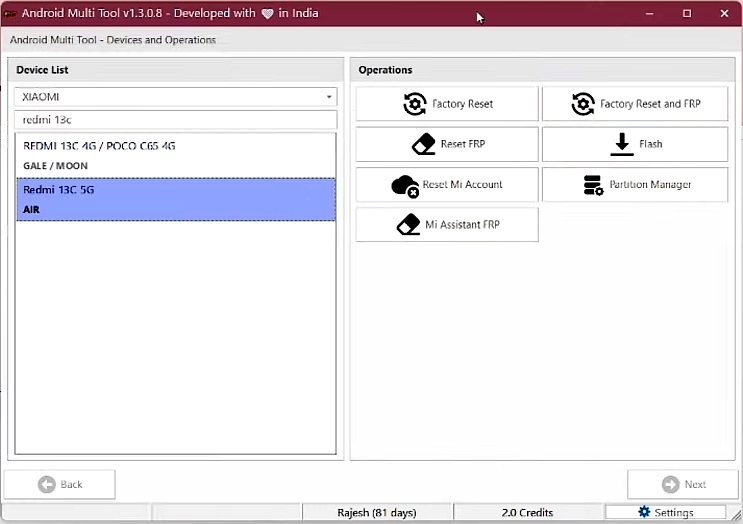Click the Back button text
This screenshot has height=524, width=743.
[72, 484]
